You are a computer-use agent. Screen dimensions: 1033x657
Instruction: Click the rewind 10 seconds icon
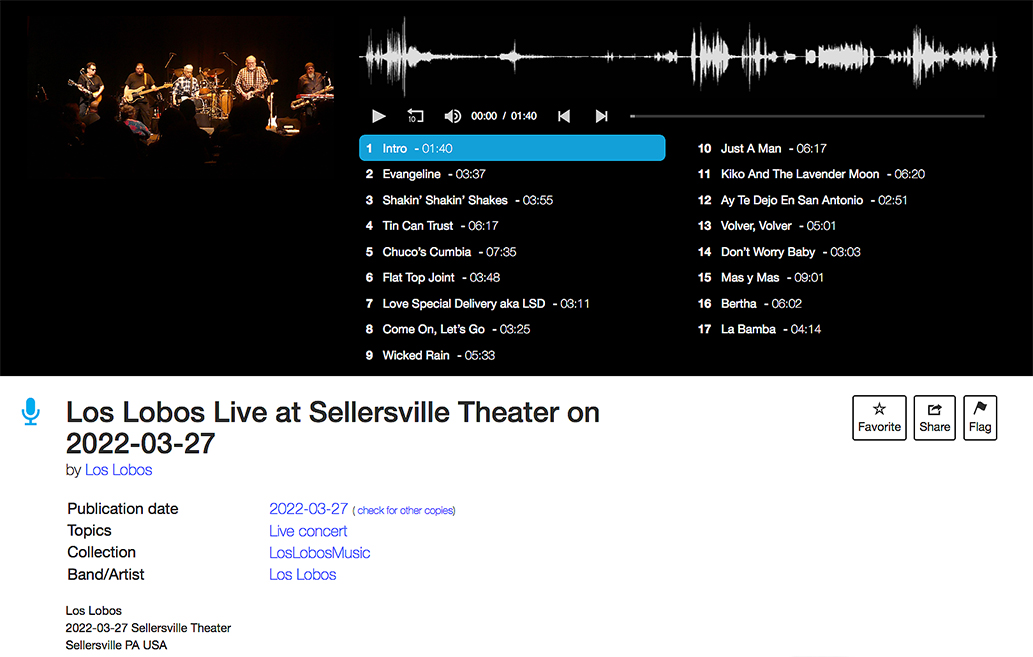click(x=415, y=116)
